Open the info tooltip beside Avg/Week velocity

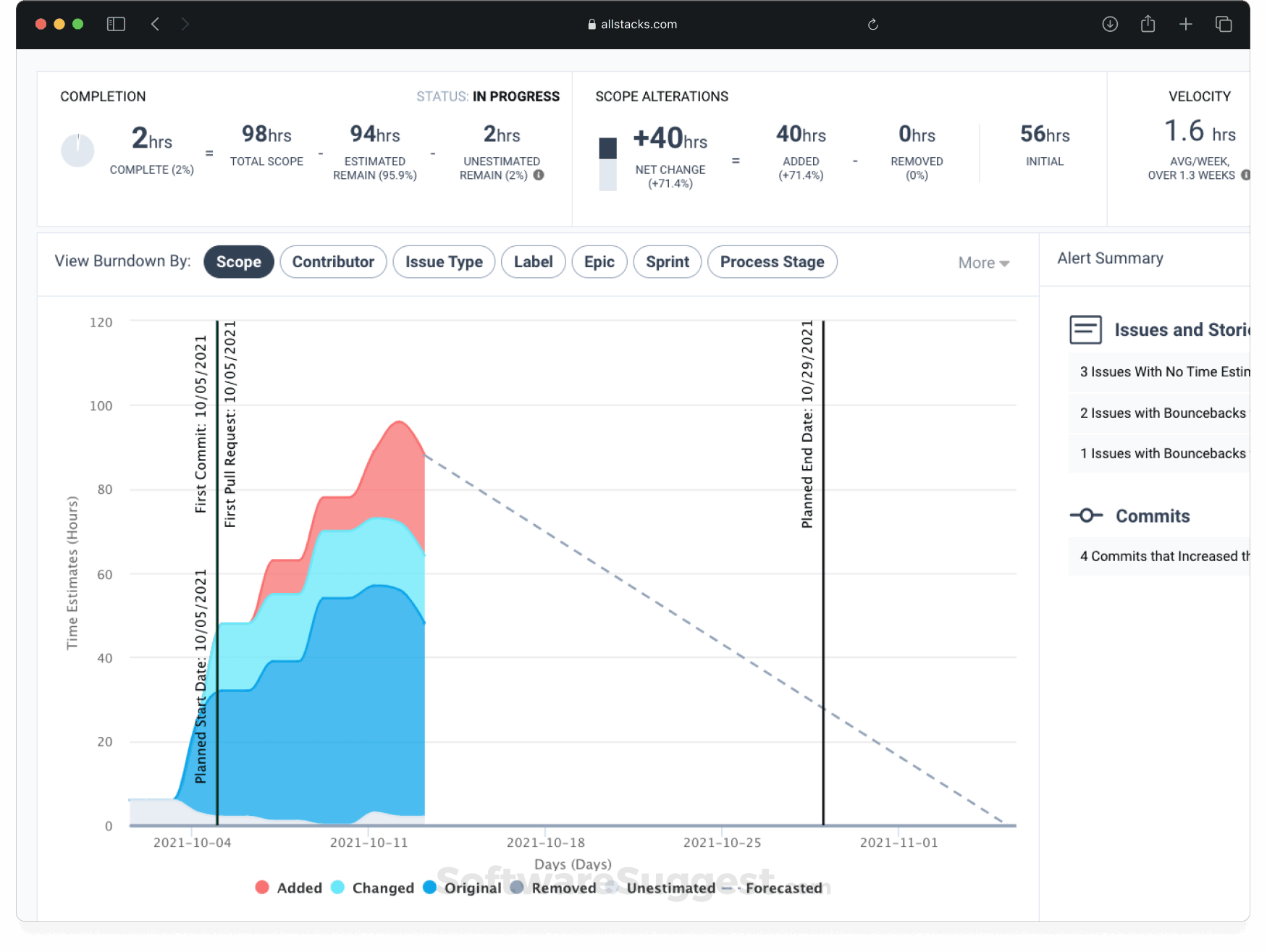(1246, 174)
